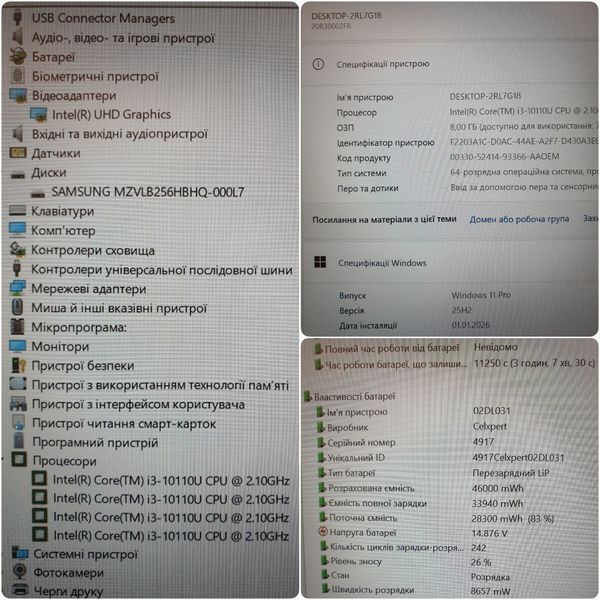This screenshot has height=600, width=600.
Task: Click the Тип батареї value Перезарядний LiP
Action: tap(510, 473)
